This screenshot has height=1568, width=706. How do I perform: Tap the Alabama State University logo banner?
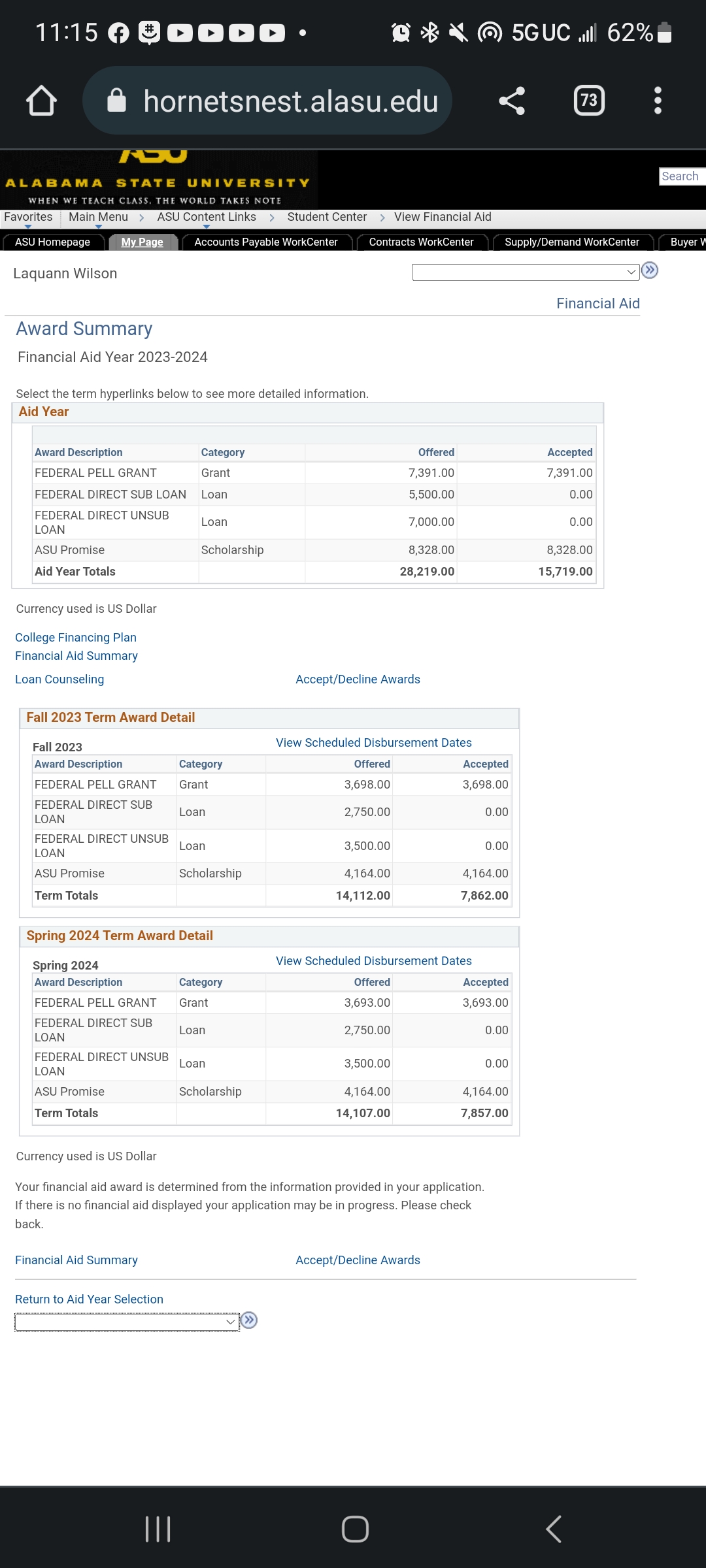click(159, 180)
